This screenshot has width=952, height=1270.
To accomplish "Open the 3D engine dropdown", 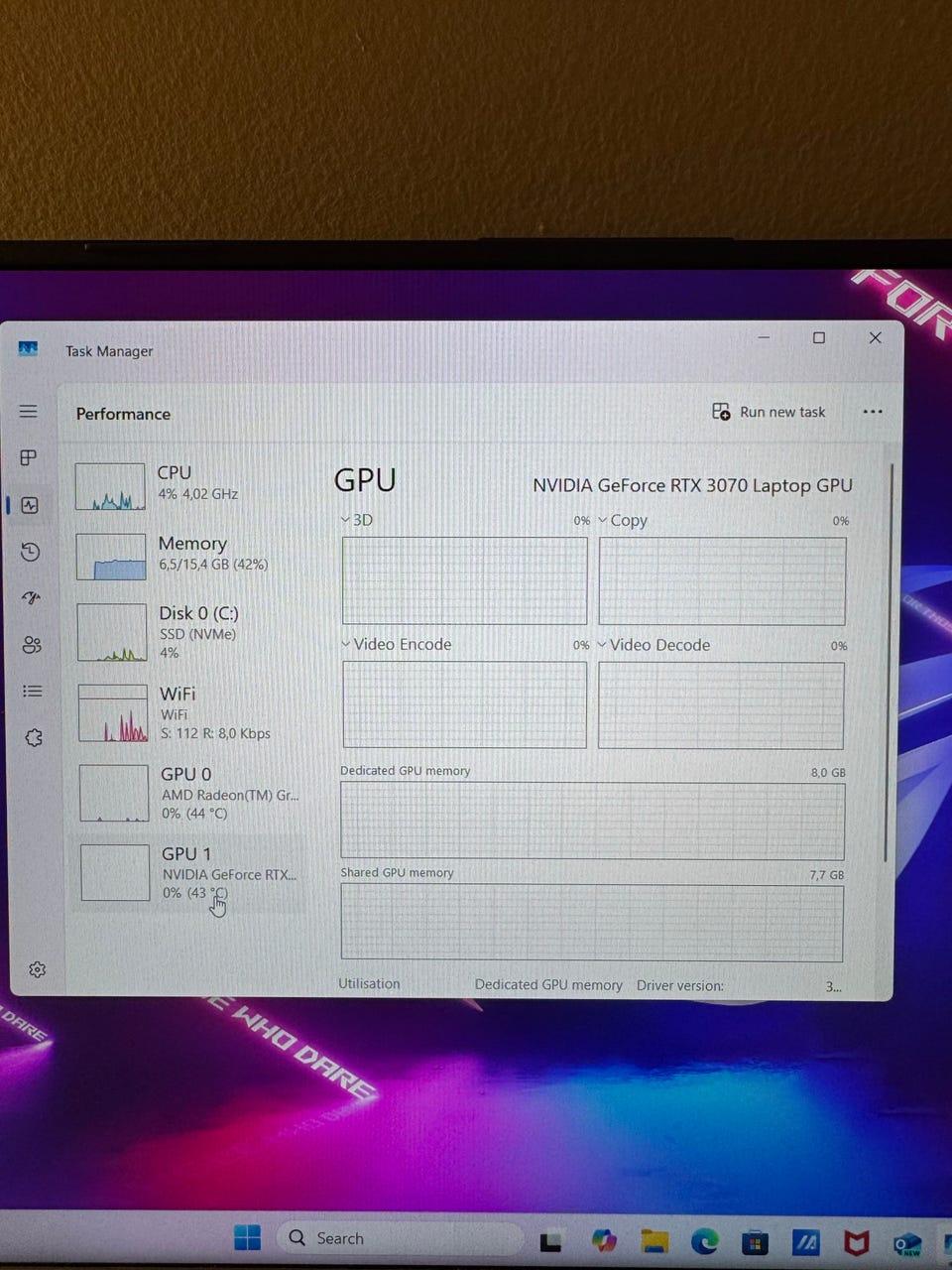I will click(x=345, y=520).
